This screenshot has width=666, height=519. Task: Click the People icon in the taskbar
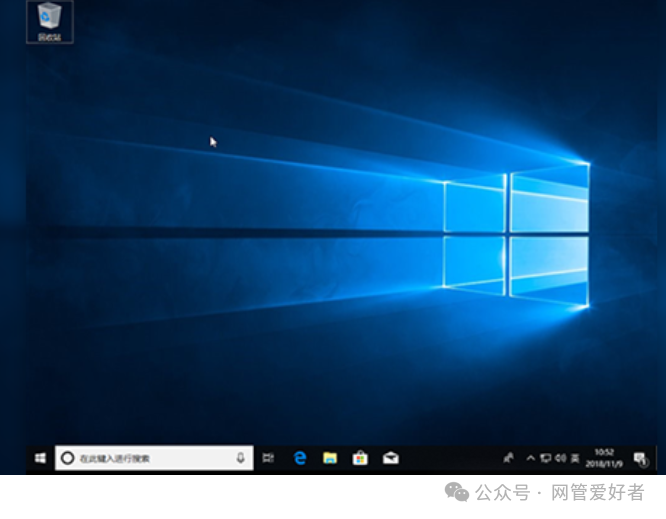click(508, 458)
